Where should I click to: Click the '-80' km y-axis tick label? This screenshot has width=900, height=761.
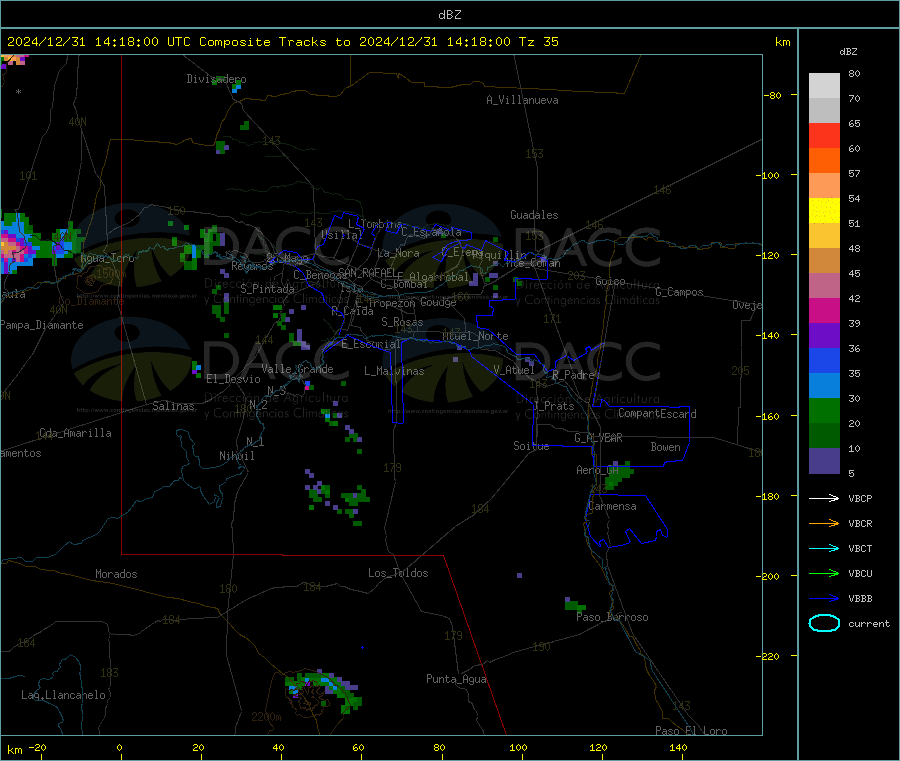point(773,95)
